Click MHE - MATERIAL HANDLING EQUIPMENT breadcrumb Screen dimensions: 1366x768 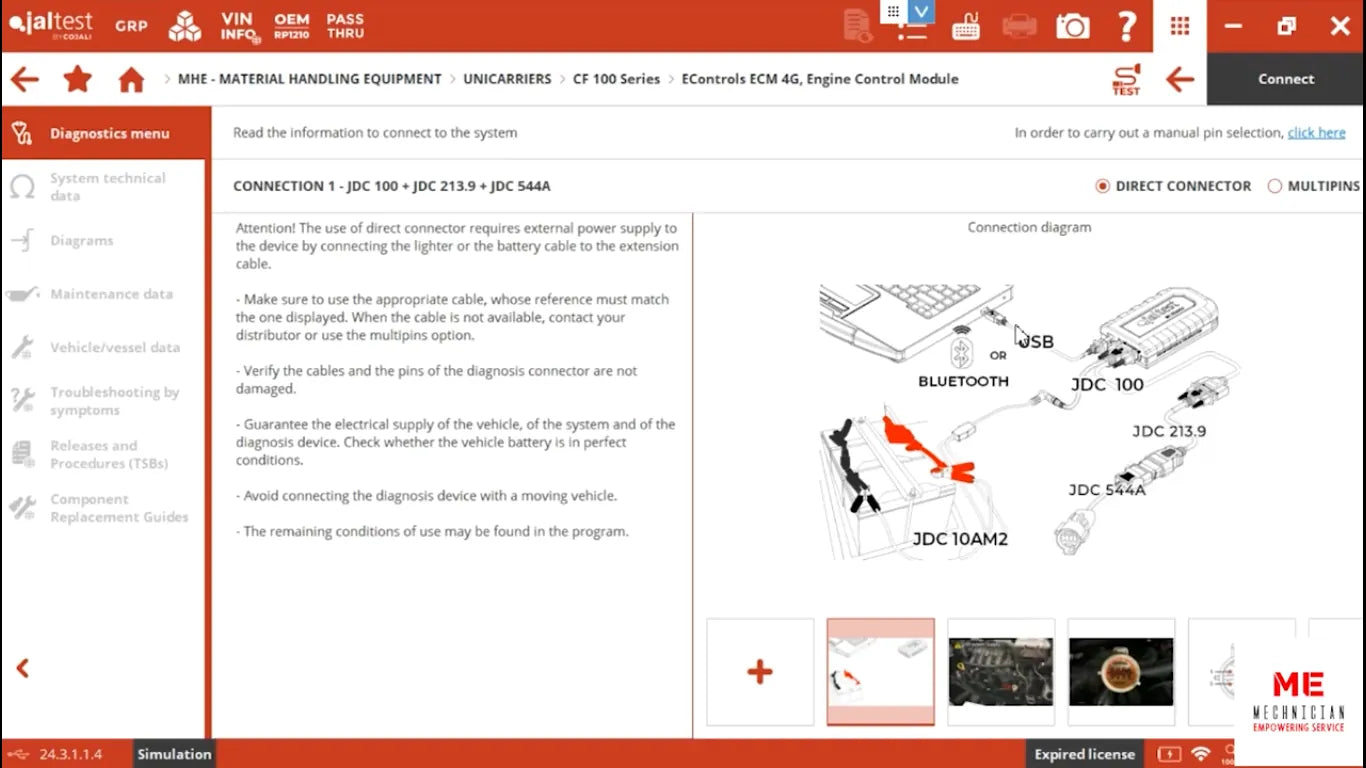309,79
